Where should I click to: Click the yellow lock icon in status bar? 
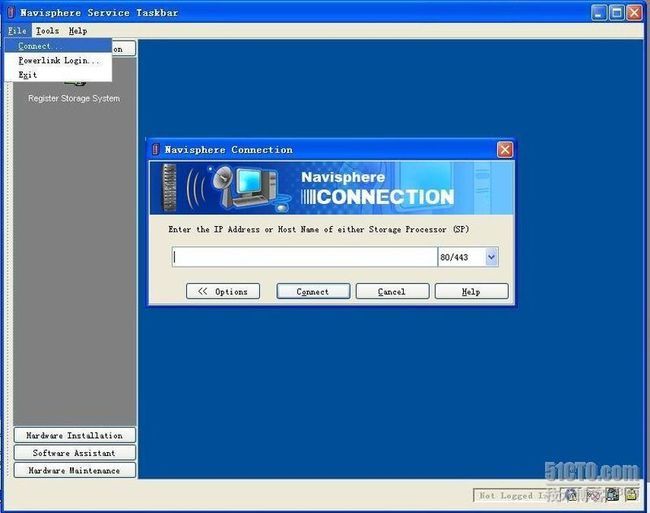click(631, 494)
